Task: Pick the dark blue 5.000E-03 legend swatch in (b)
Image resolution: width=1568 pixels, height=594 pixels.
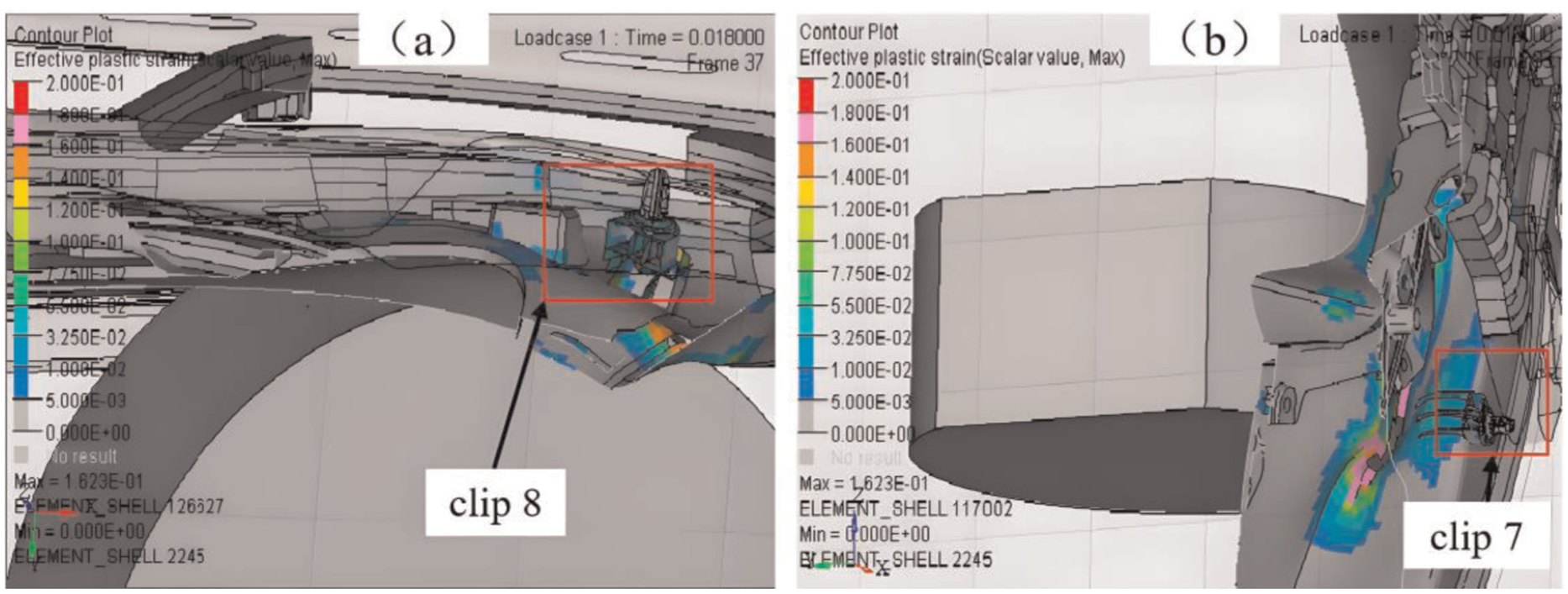Action: coord(806,386)
